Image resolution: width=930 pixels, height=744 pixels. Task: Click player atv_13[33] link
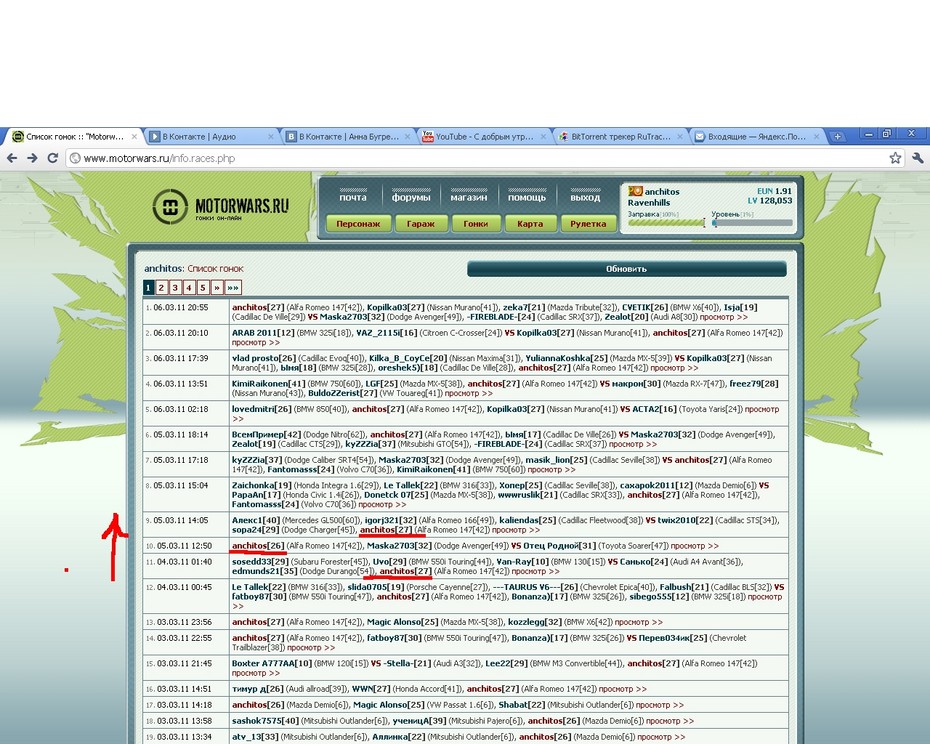tap(255, 737)
